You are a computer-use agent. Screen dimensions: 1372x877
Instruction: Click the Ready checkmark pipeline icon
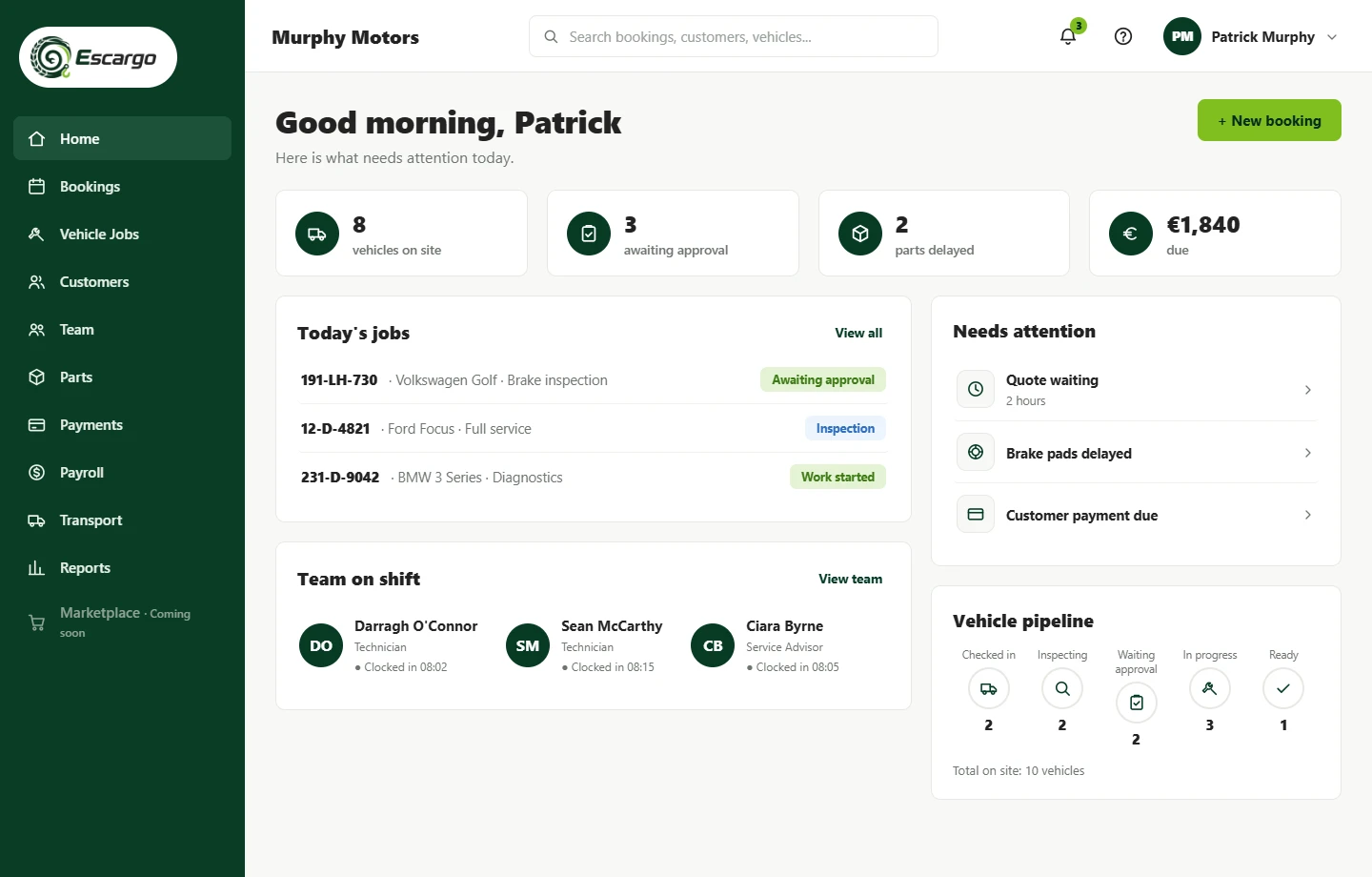coord(1283,688)
